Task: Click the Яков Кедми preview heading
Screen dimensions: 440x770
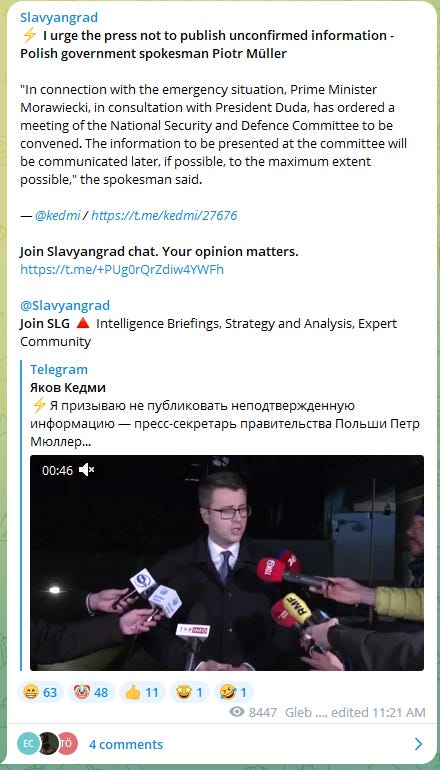Action: [x=68, y=387]
